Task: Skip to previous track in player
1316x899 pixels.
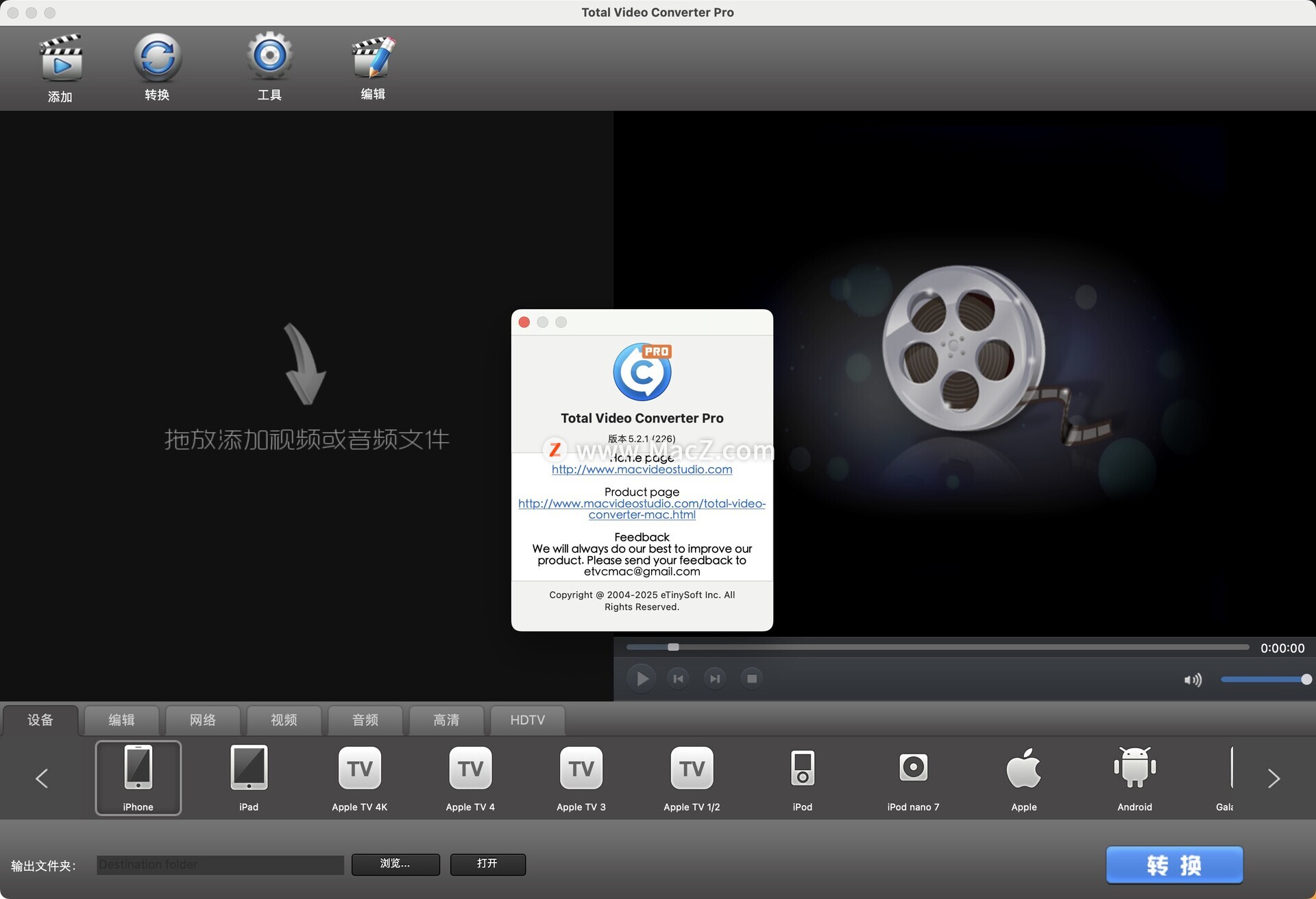Action: pos(679,679)
